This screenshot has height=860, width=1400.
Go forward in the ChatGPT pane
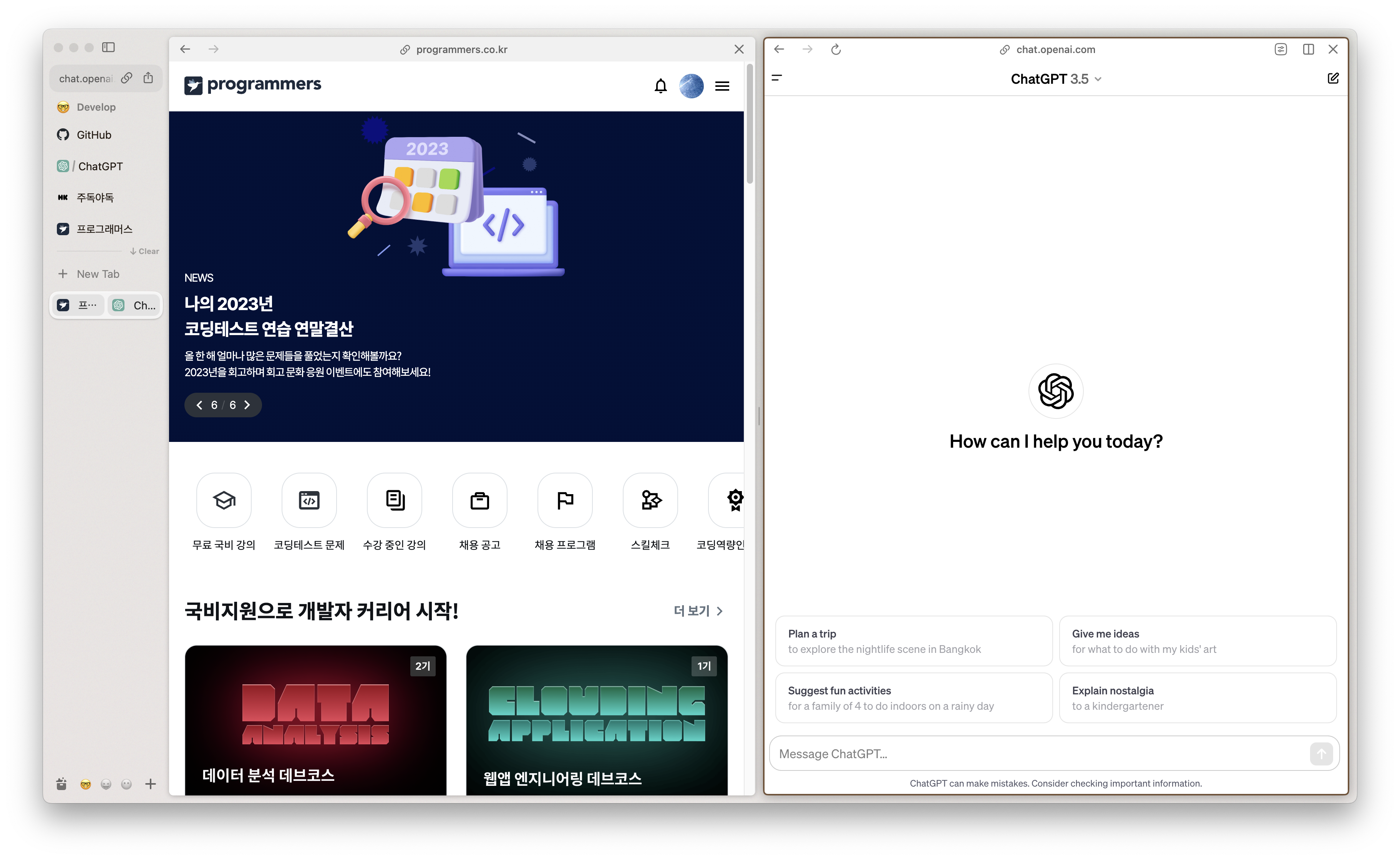808,50
